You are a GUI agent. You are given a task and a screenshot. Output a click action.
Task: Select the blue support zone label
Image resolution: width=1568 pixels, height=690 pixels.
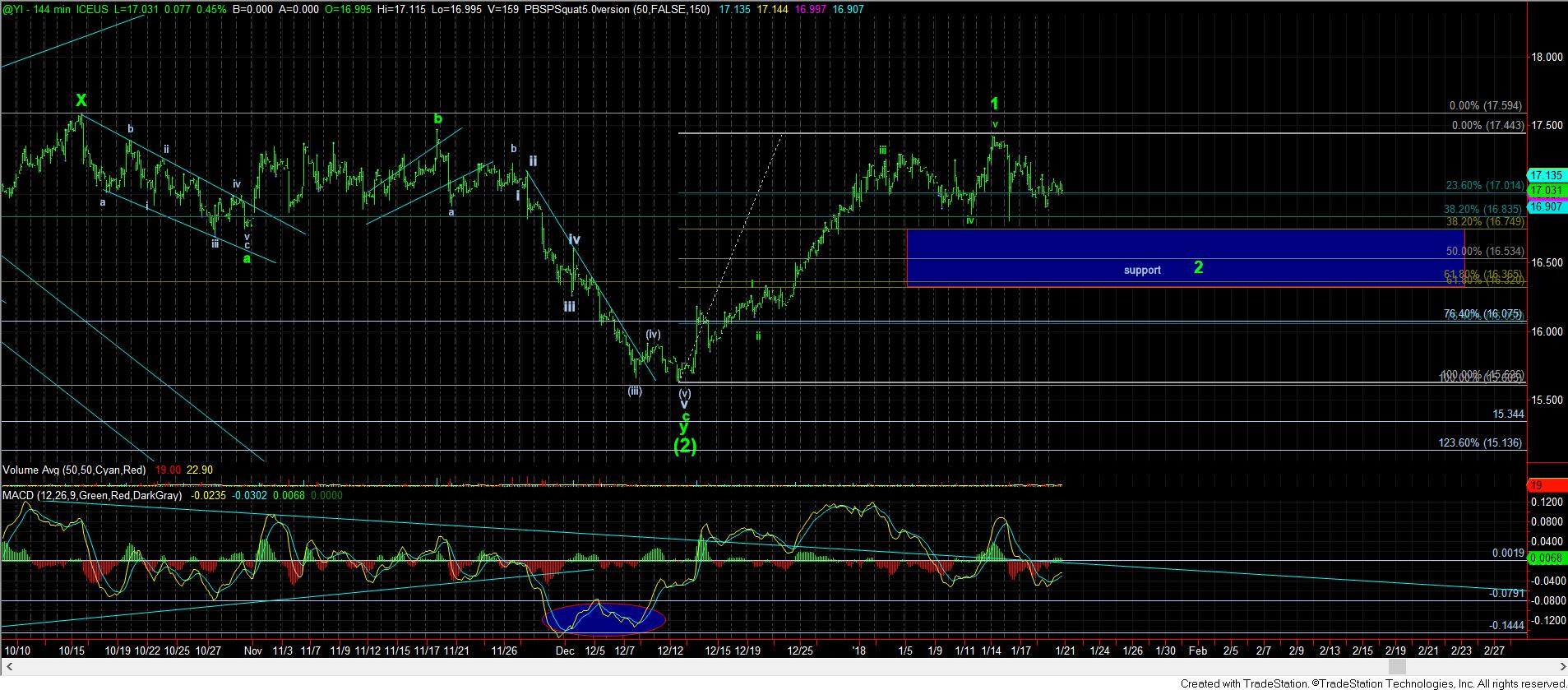coord(1142,270)
